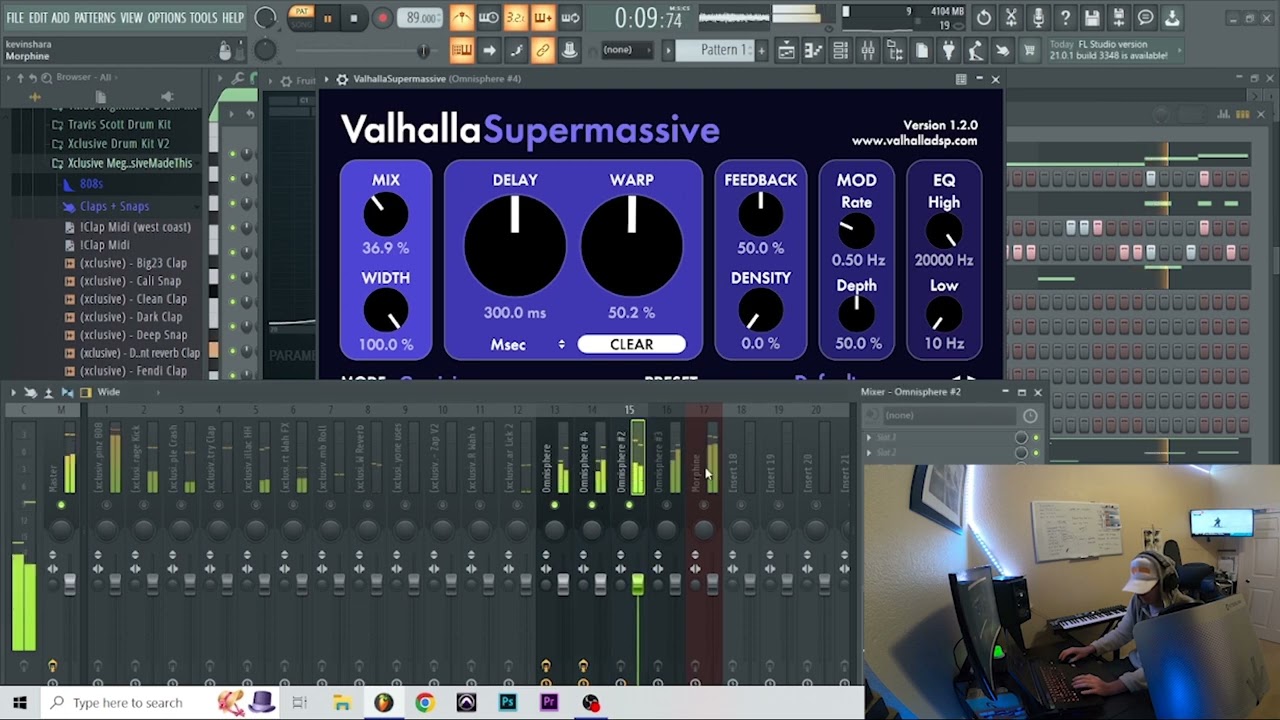The width and height of the screenshot is (1280, 720).
Task: Open the Channel rack window
Action: tap(841, 50)
